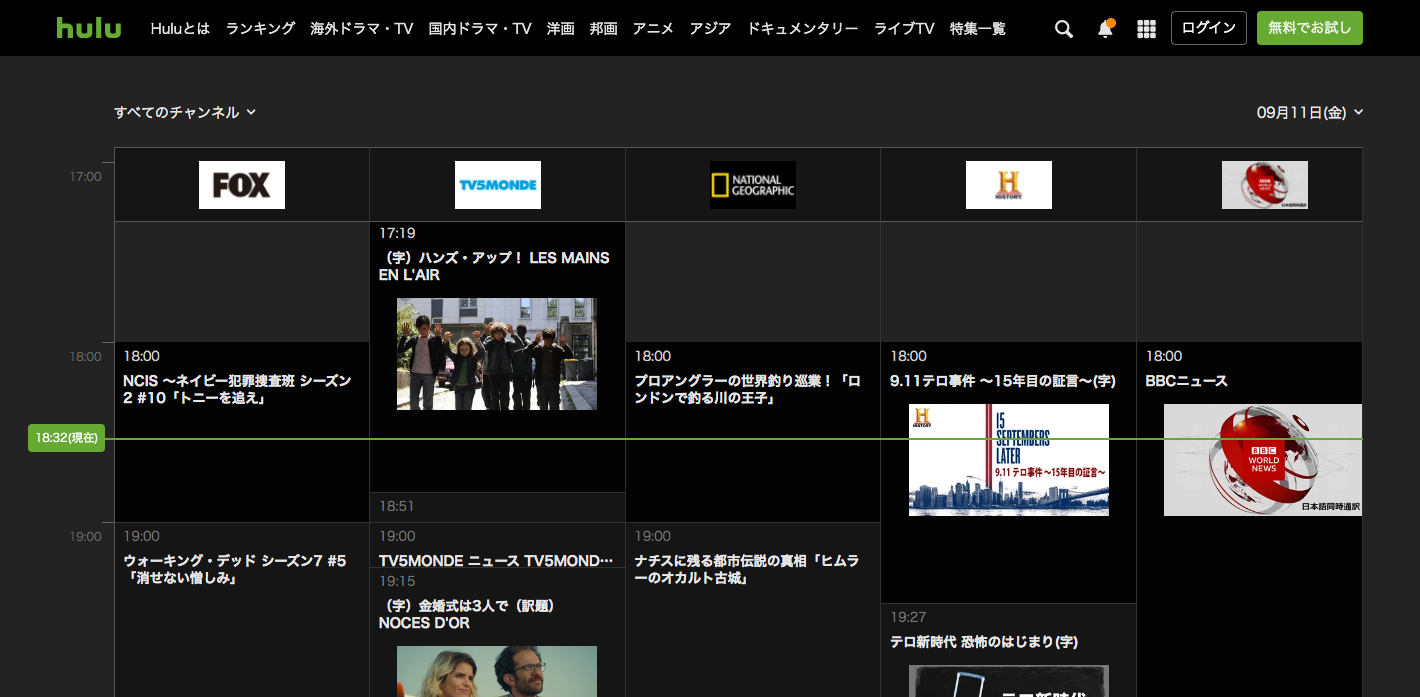Image resolution: width=1420 pixels, height=697 pixels.
Task: Open the ランキング menu item
Action: click(260, 29)
